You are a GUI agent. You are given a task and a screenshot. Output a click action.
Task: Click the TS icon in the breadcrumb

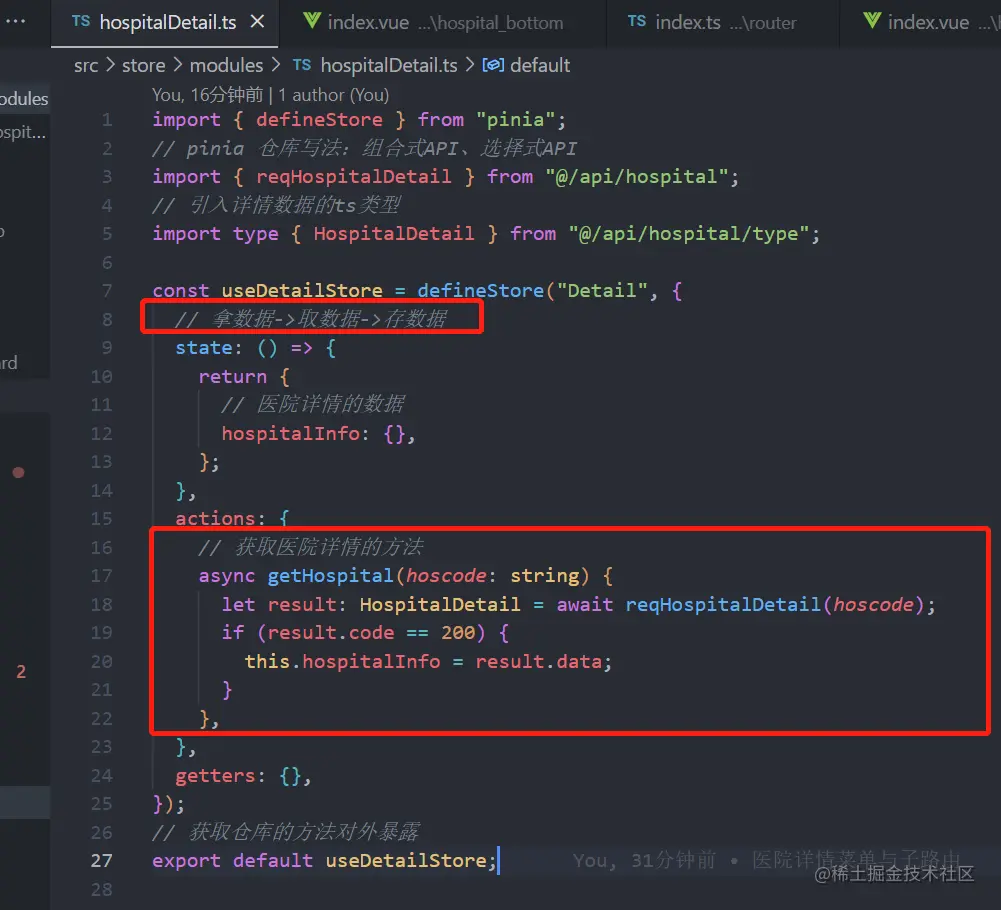(302, 64)
